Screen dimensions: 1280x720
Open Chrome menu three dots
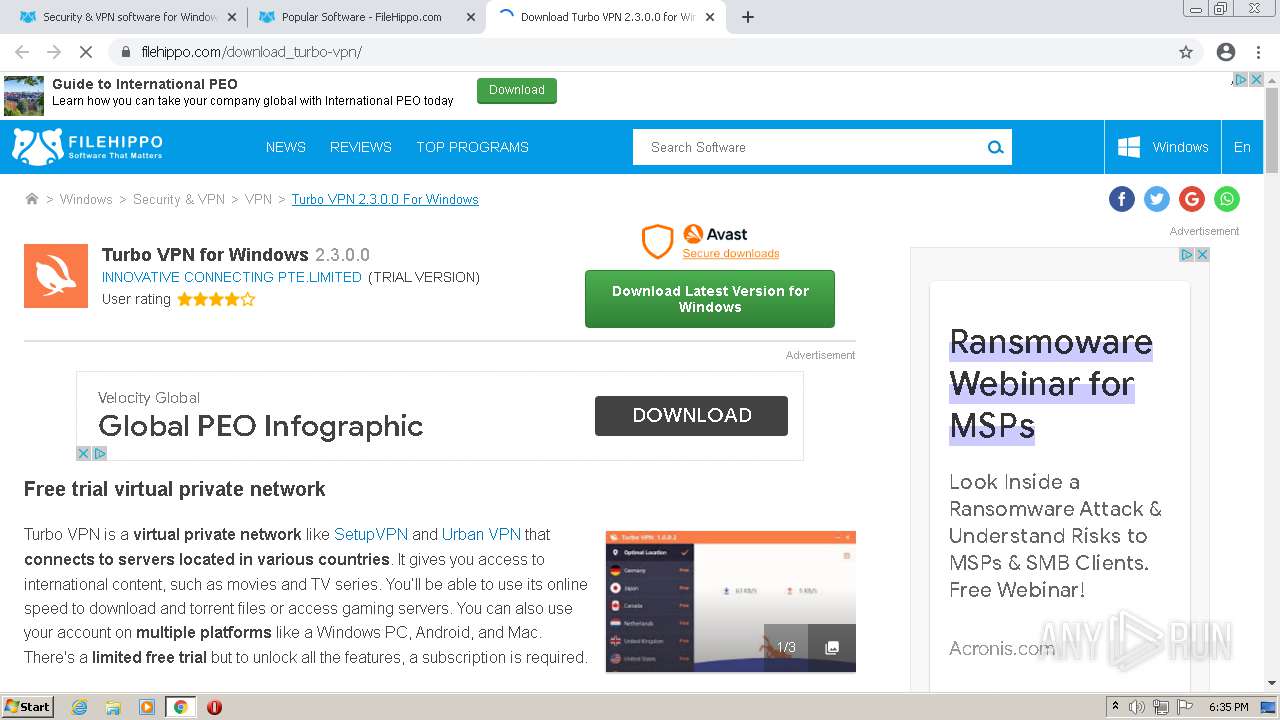(x=1258, y=52)
